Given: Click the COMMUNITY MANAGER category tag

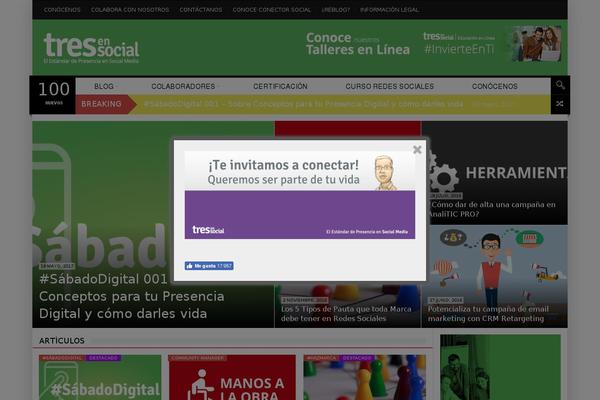Looking at the screenshot, I should (x=197, y=358).
